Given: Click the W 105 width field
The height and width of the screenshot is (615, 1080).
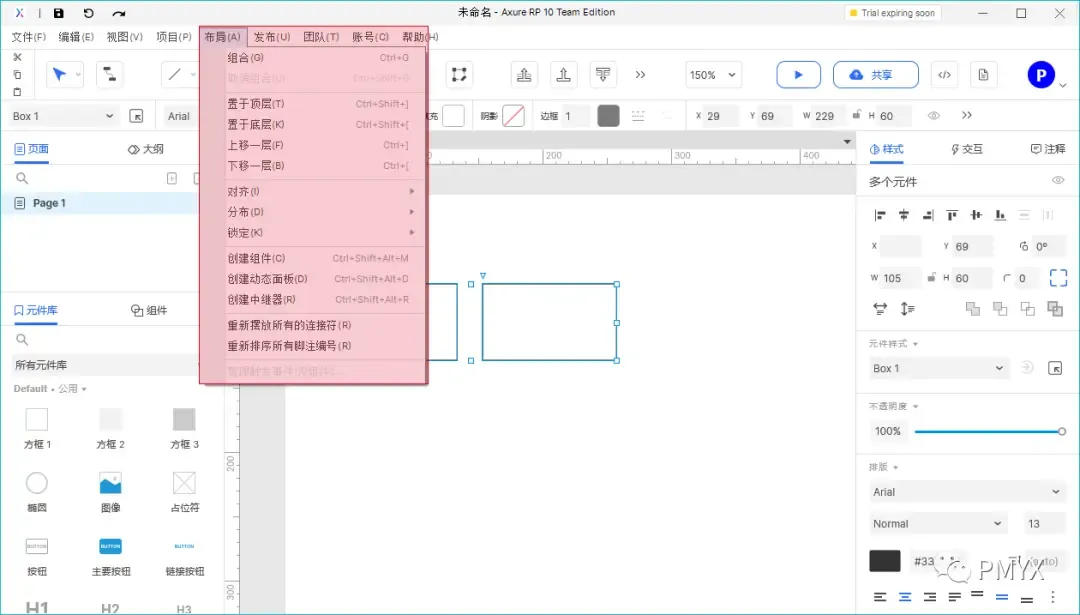Looking at the screenshot, I should [x=901, y=278].
